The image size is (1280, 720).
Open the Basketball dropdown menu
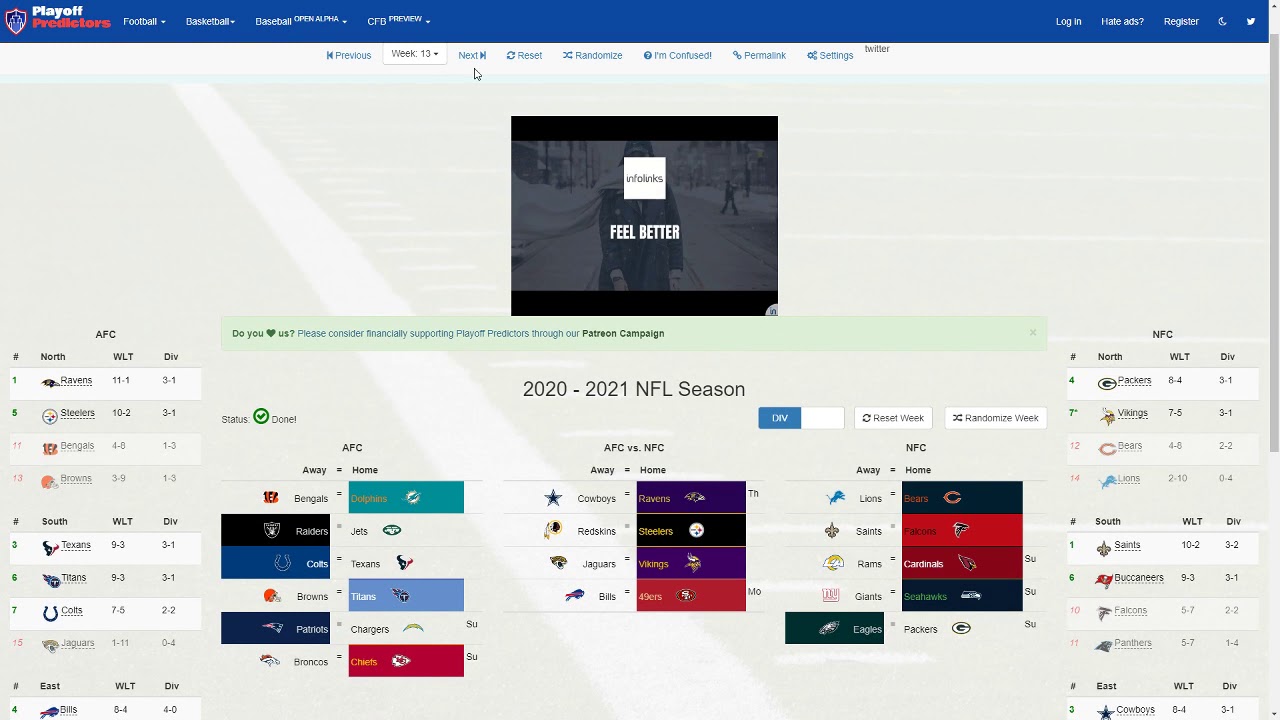point(210,21)
